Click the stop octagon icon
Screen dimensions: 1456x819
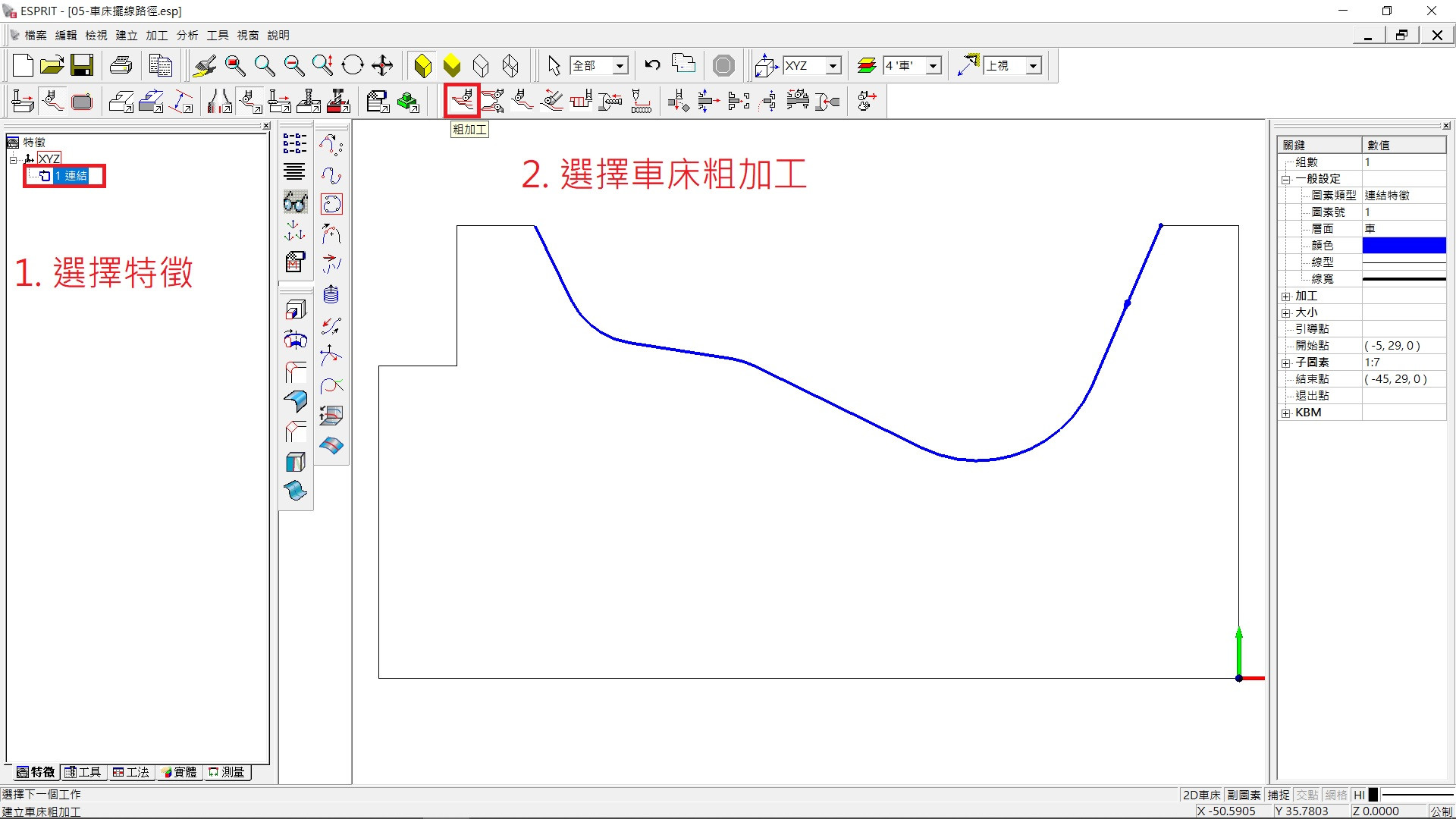tap(723, 66)
